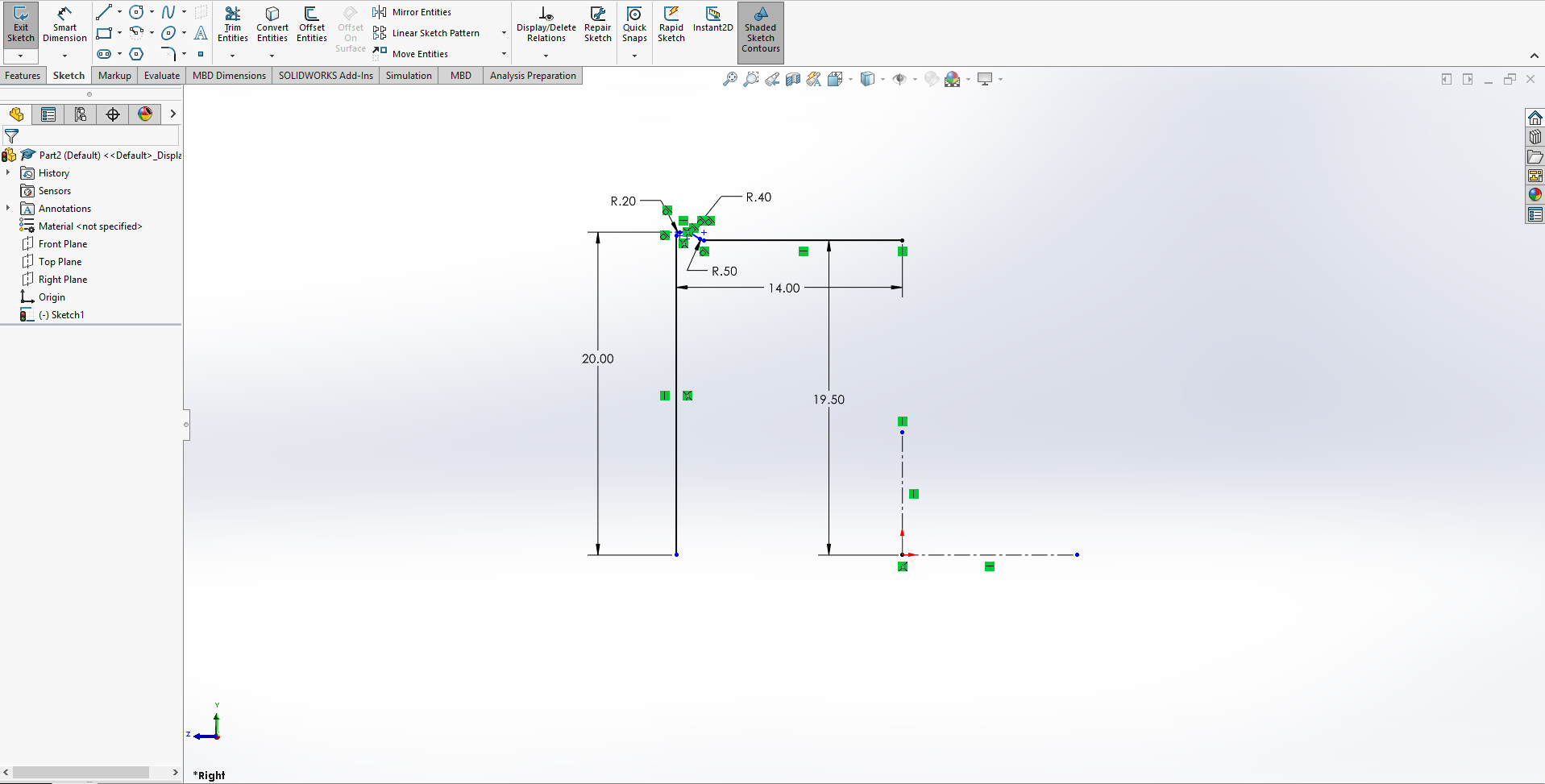Click the Move Entities button

[x=410, y=54]
